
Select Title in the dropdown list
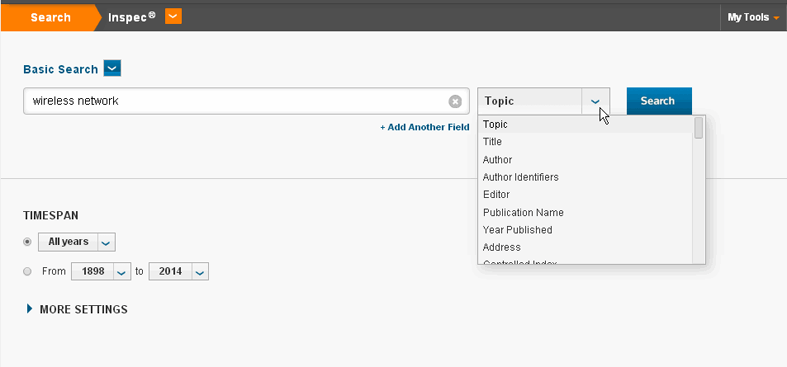coord(586,142)
